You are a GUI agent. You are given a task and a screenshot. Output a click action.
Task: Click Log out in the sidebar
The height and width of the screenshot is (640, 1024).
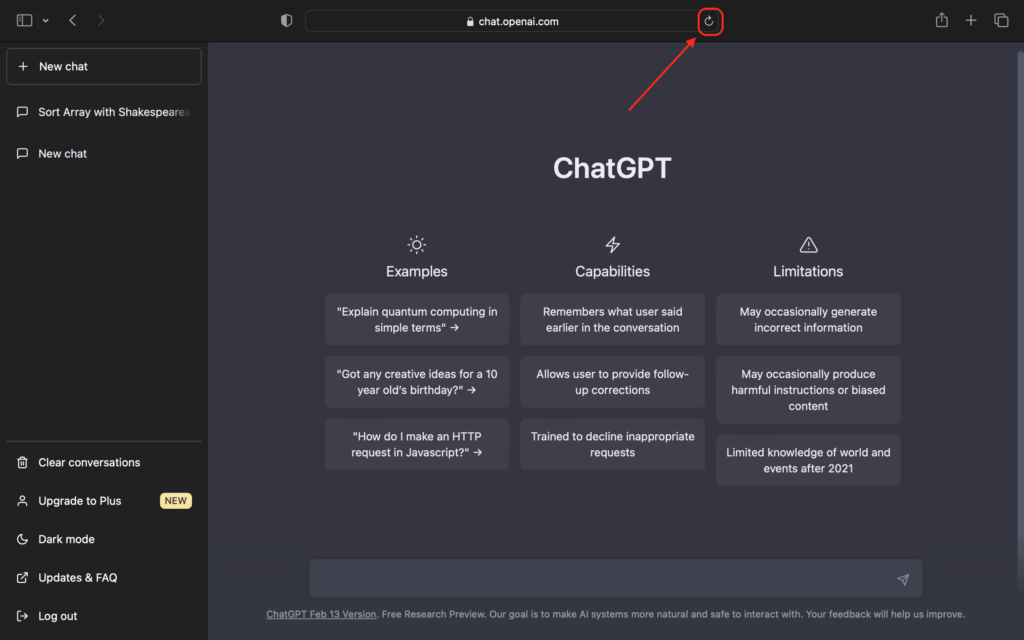(x=58, y=616)
